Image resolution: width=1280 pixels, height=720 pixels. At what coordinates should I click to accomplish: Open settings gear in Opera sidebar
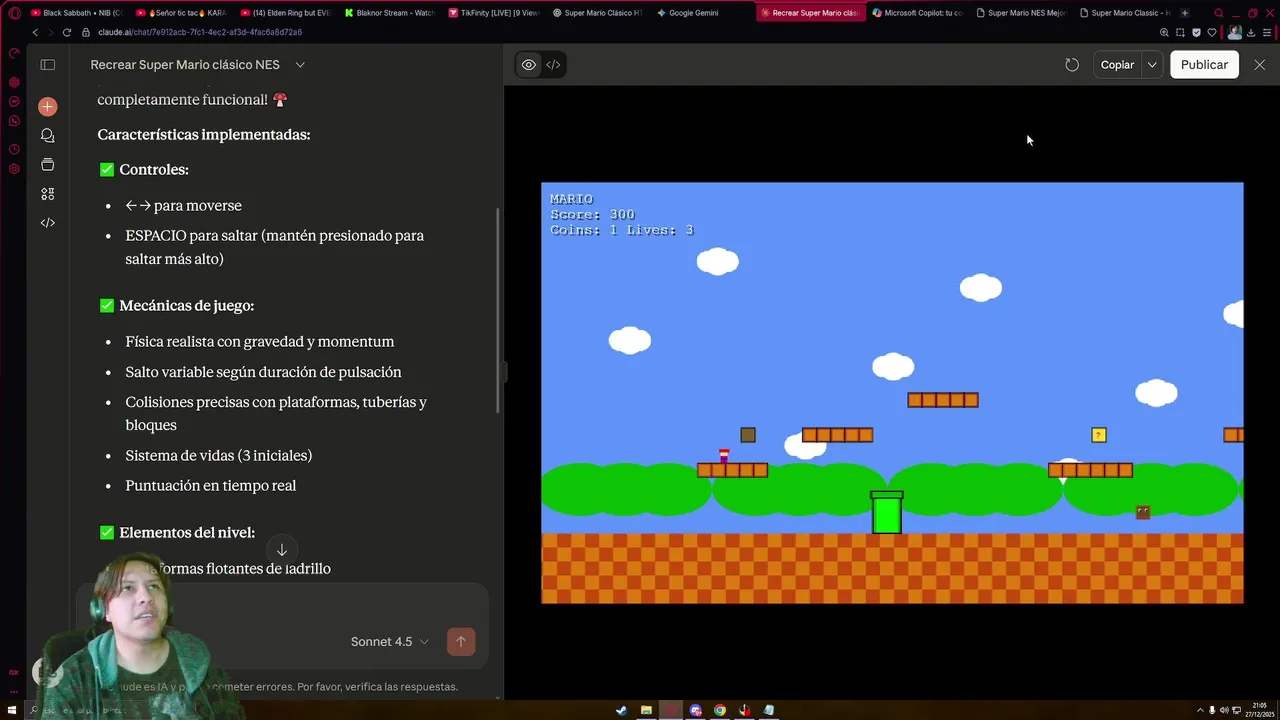coord(14,169)
